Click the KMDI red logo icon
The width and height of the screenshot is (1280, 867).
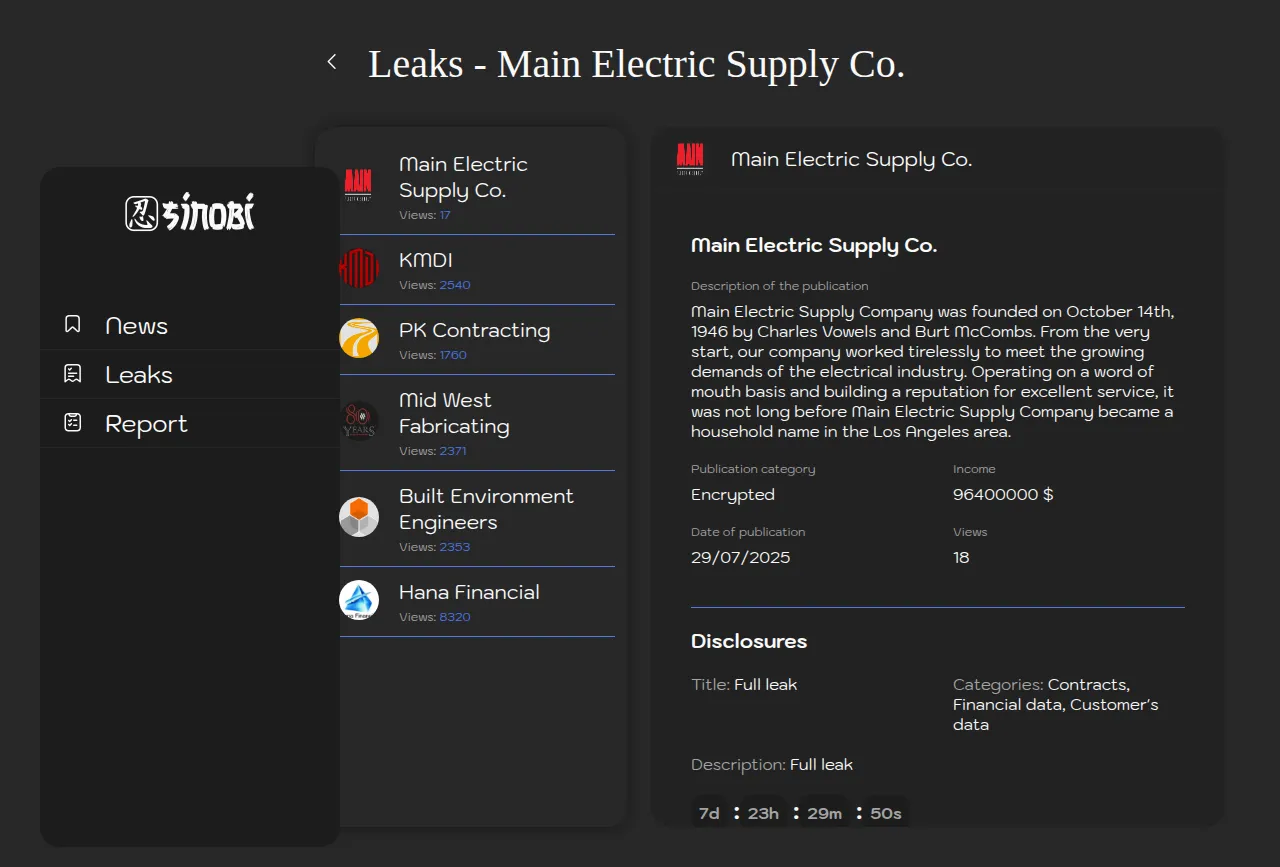coord(358,269)
